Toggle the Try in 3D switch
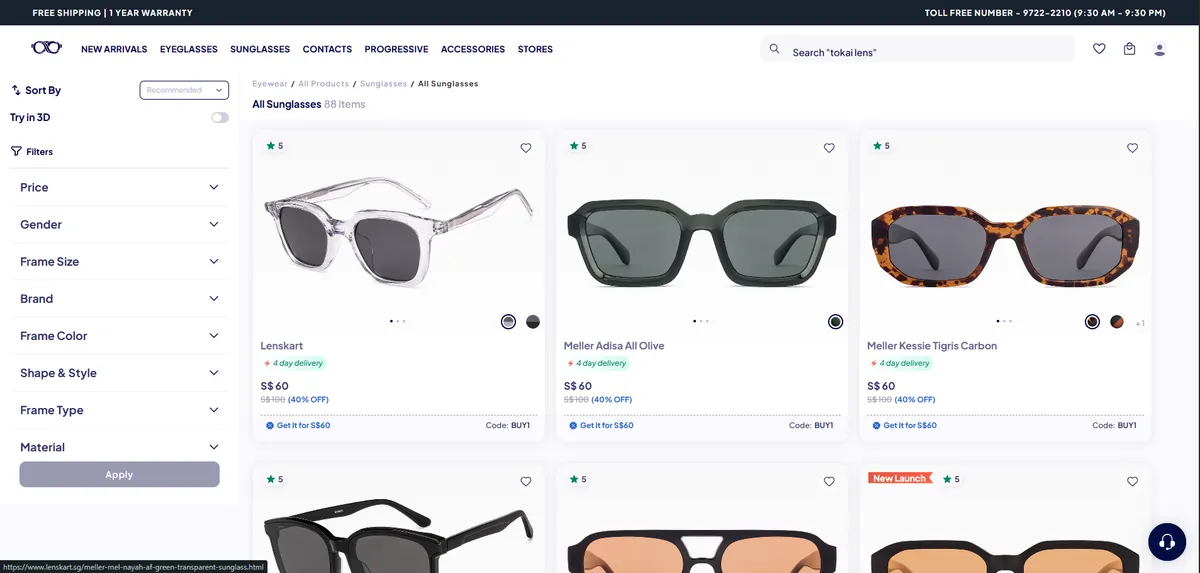 [220, 117]
